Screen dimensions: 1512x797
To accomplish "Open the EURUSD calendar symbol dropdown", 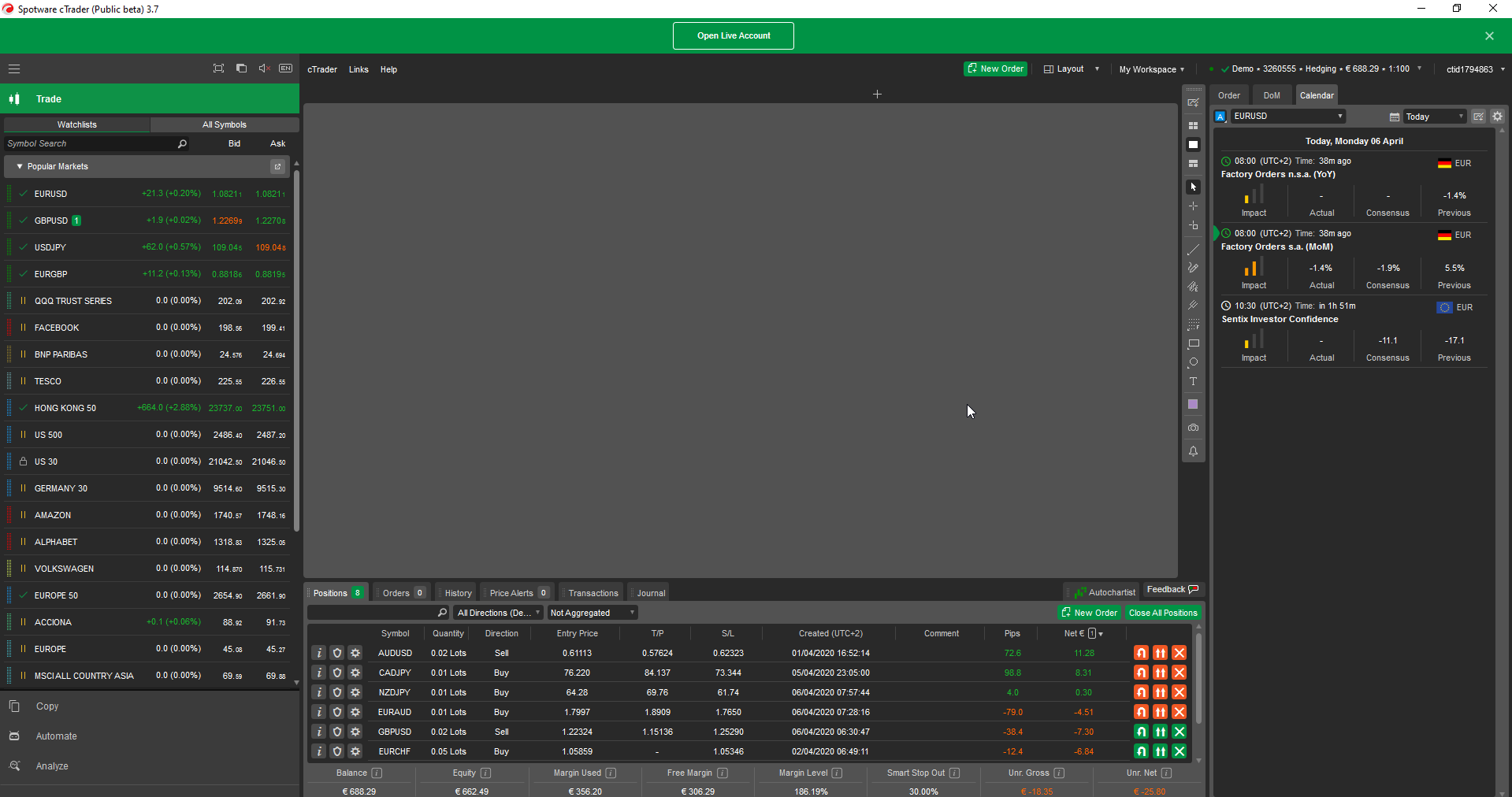I will point(1339,117).
